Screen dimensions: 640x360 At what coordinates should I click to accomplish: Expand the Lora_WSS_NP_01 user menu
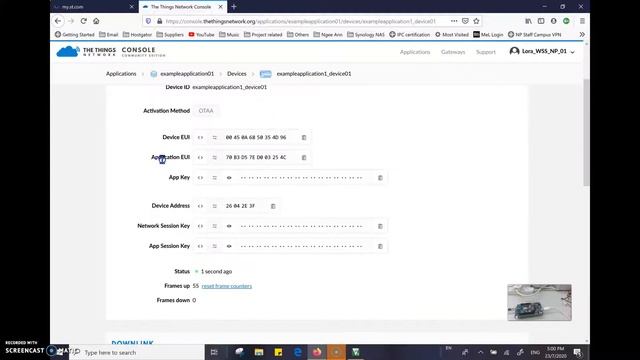[x=542, y=51]
